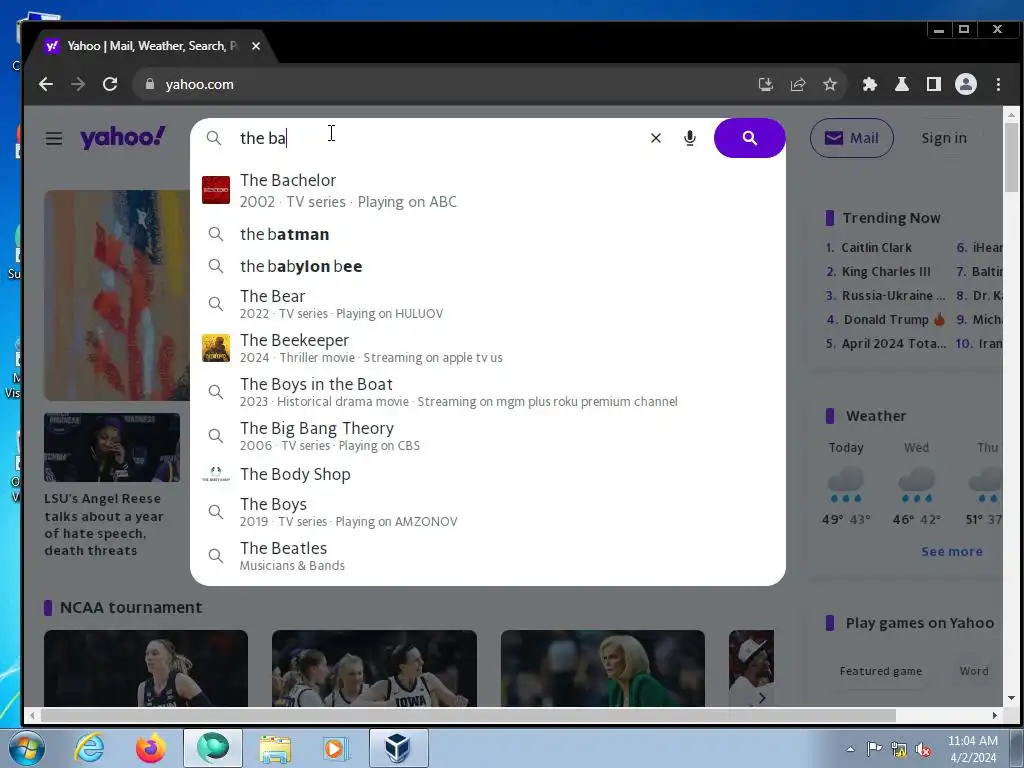Click the Sign in link
The height and width of the screenshot is (768, 1024).
[944, 138]
